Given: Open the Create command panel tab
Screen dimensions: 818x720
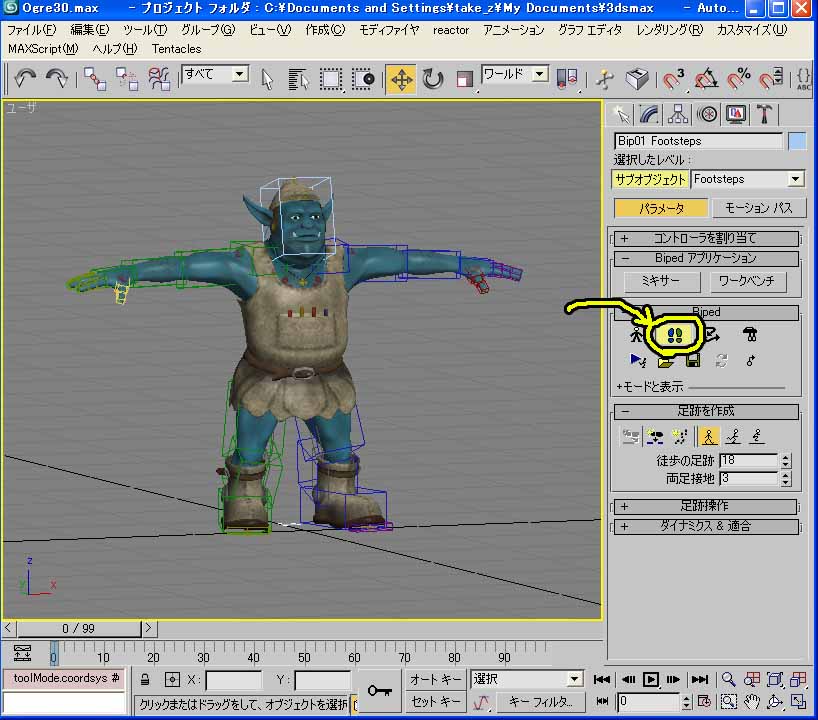Looking at the screenshot, I should point(620,114).
